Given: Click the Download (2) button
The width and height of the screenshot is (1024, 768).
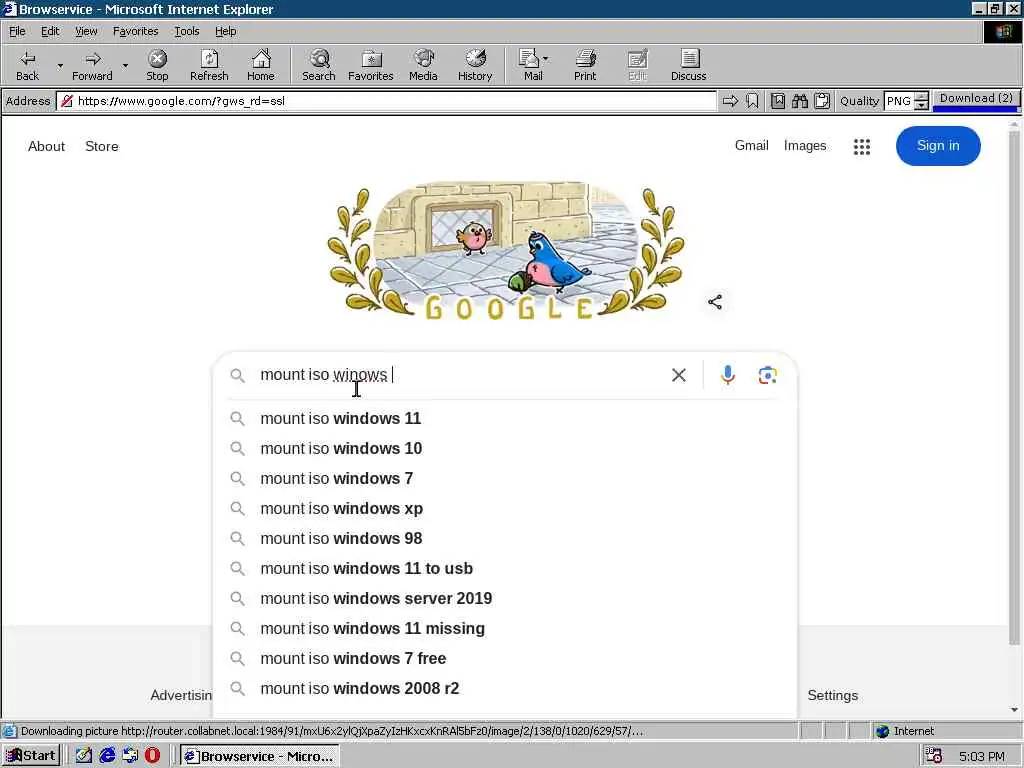Looking at the screenshot, I should coord(976,99).
